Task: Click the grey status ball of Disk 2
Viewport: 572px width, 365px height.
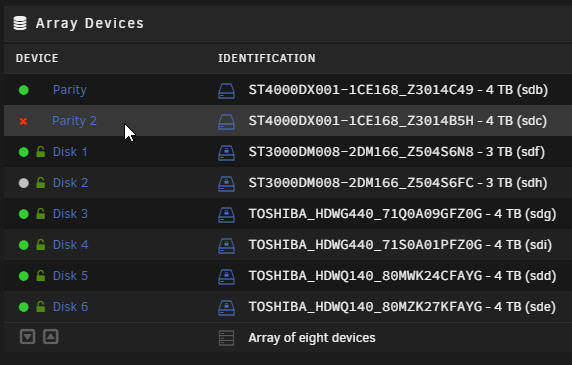Action: [x=24, y=183]
